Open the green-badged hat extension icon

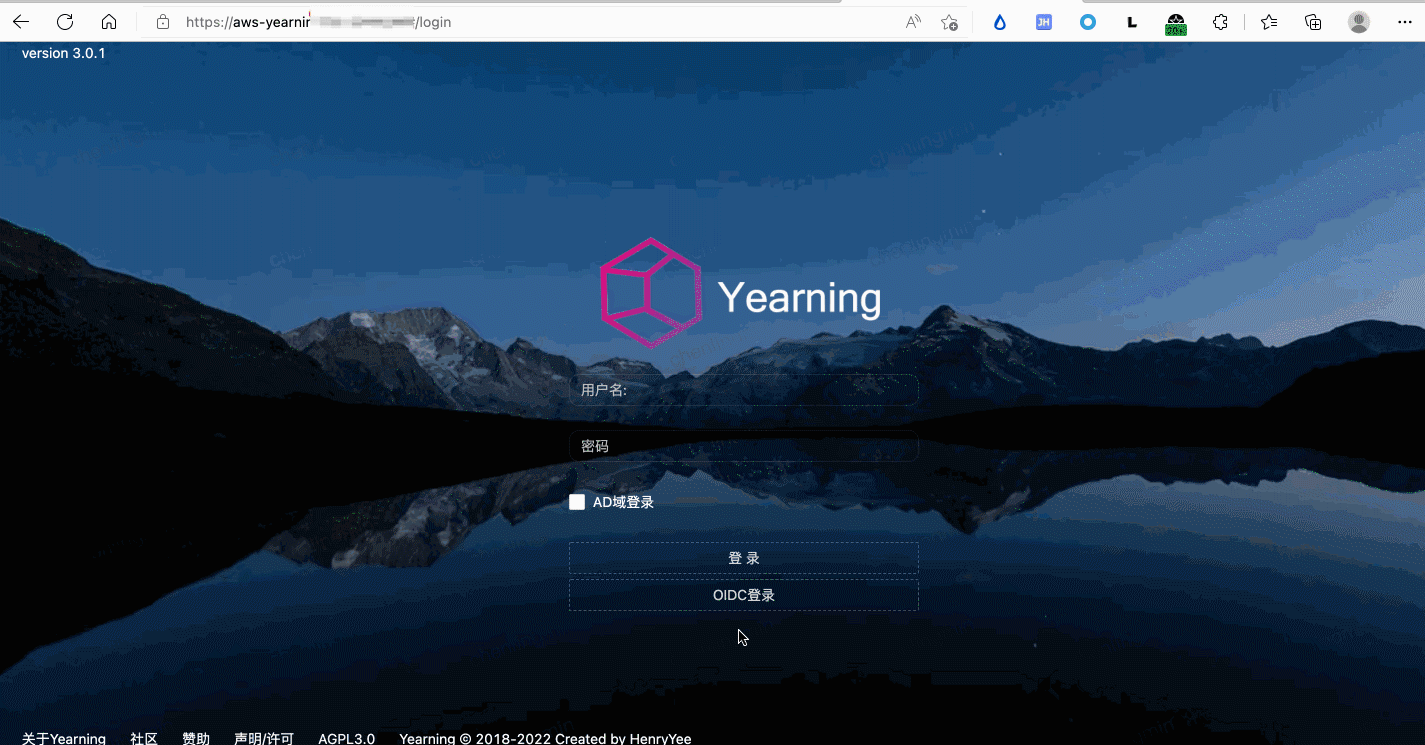pos(1176,24)
